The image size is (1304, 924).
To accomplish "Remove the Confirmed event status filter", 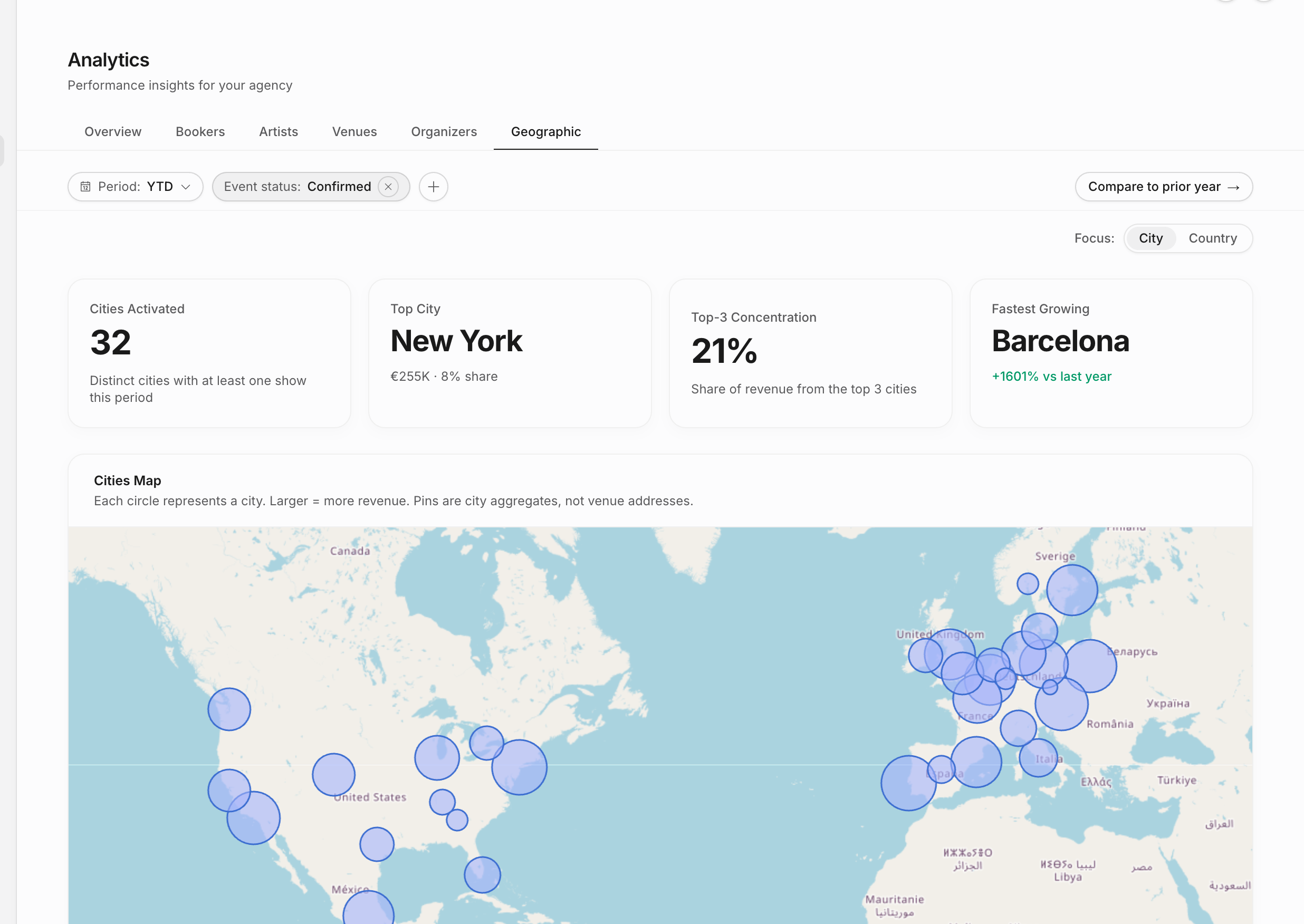I will (x=388, y=187).
